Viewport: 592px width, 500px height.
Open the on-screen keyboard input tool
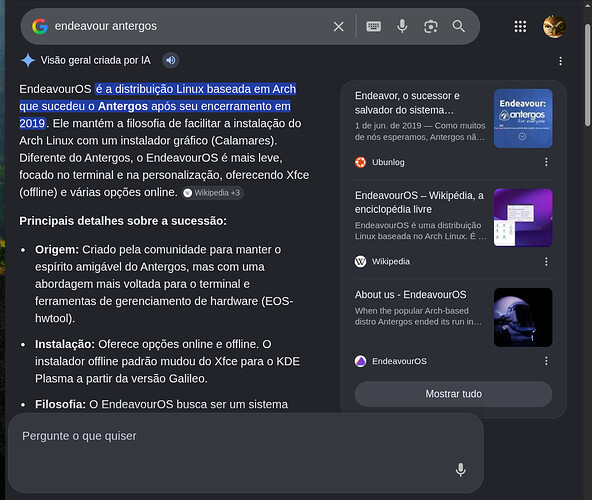(x=373, y=26)
